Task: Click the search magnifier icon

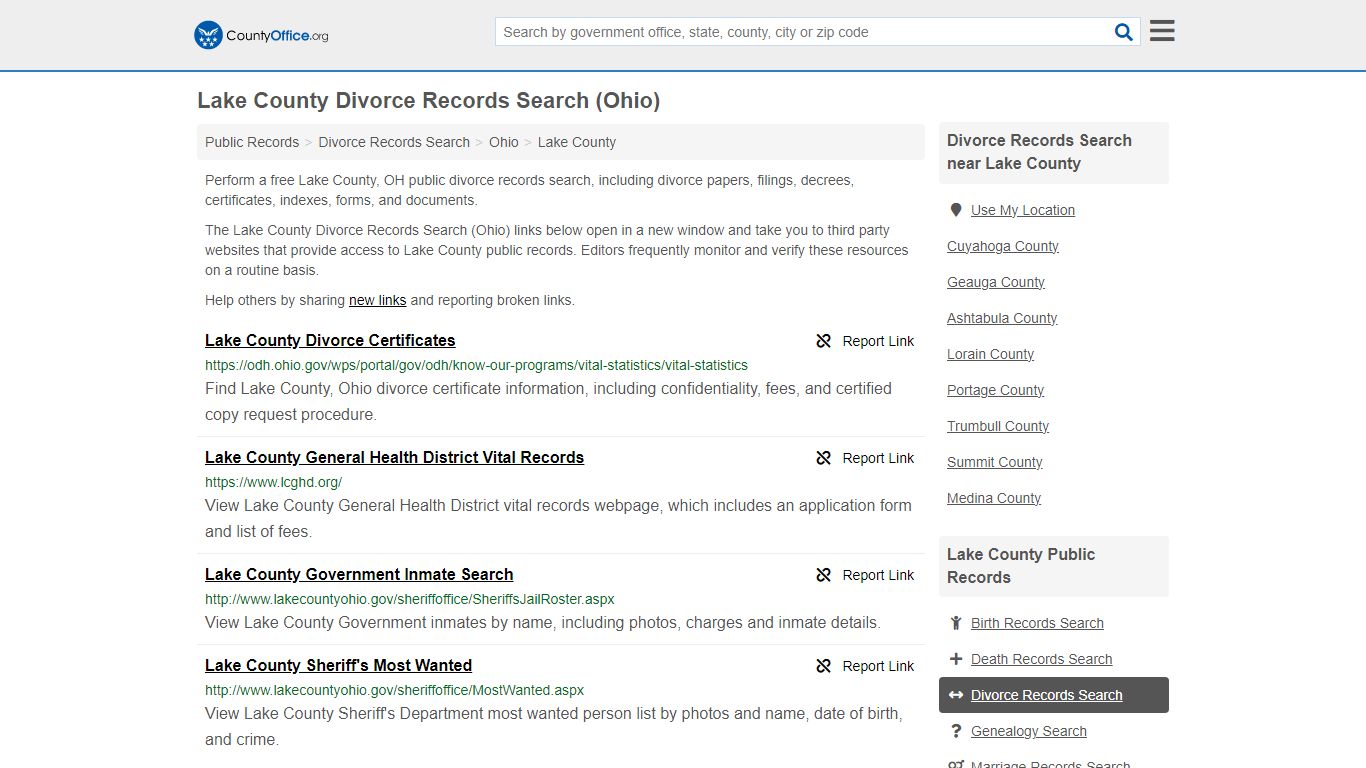Action: tap(1124, 32)
